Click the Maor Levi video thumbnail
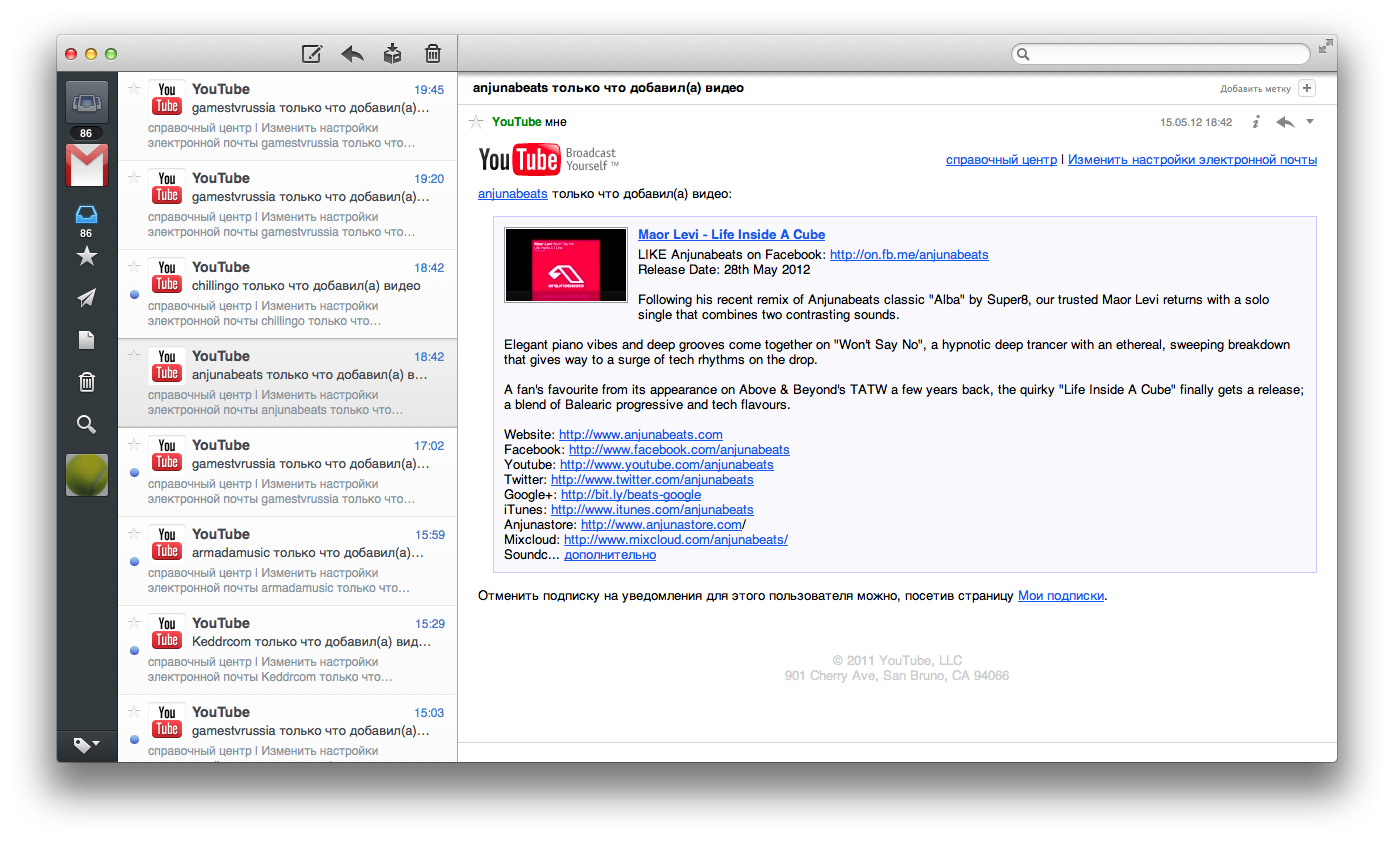 click(565, 265)
